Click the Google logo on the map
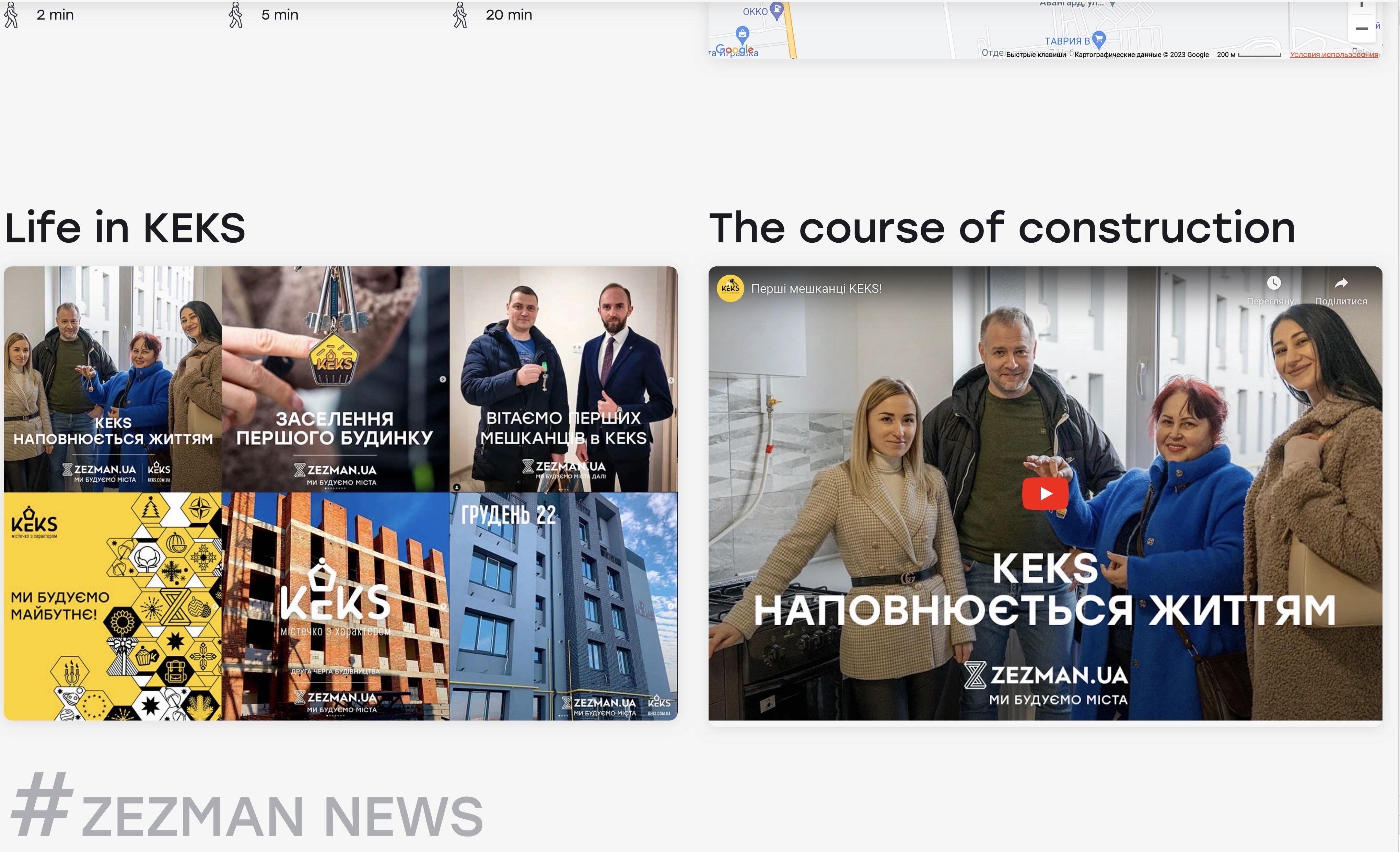The height and width of the screenshot is (852, 1400). click(x=734, y=50)
